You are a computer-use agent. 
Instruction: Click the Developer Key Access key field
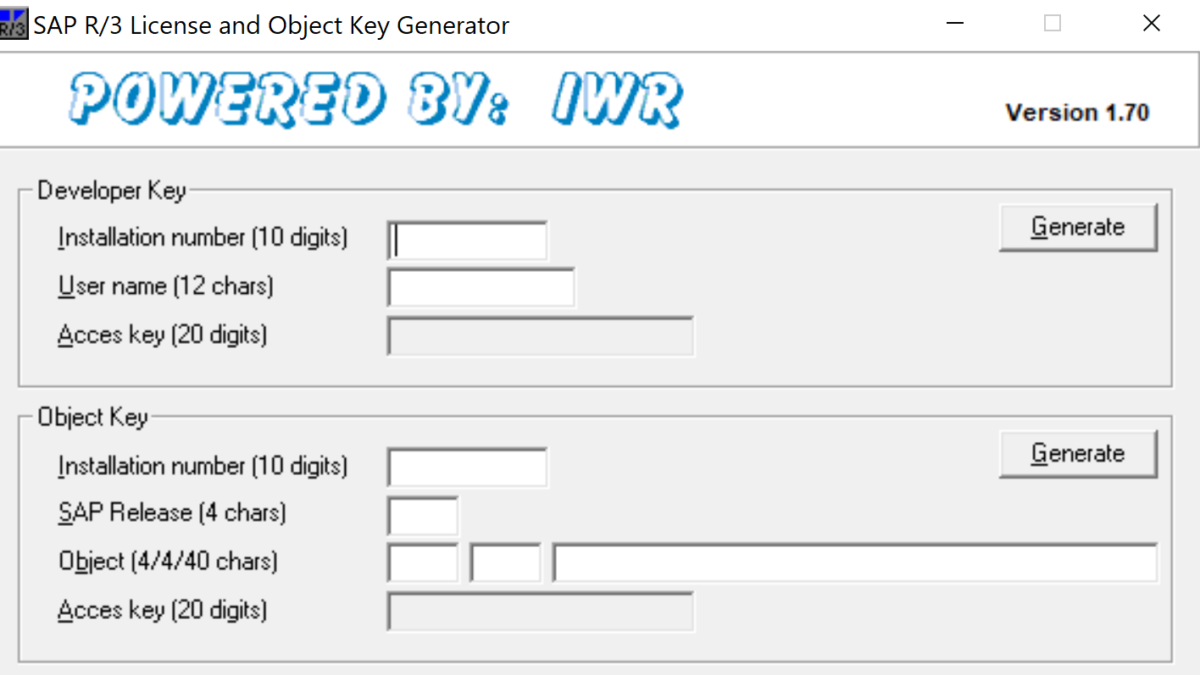pos(540,336)
